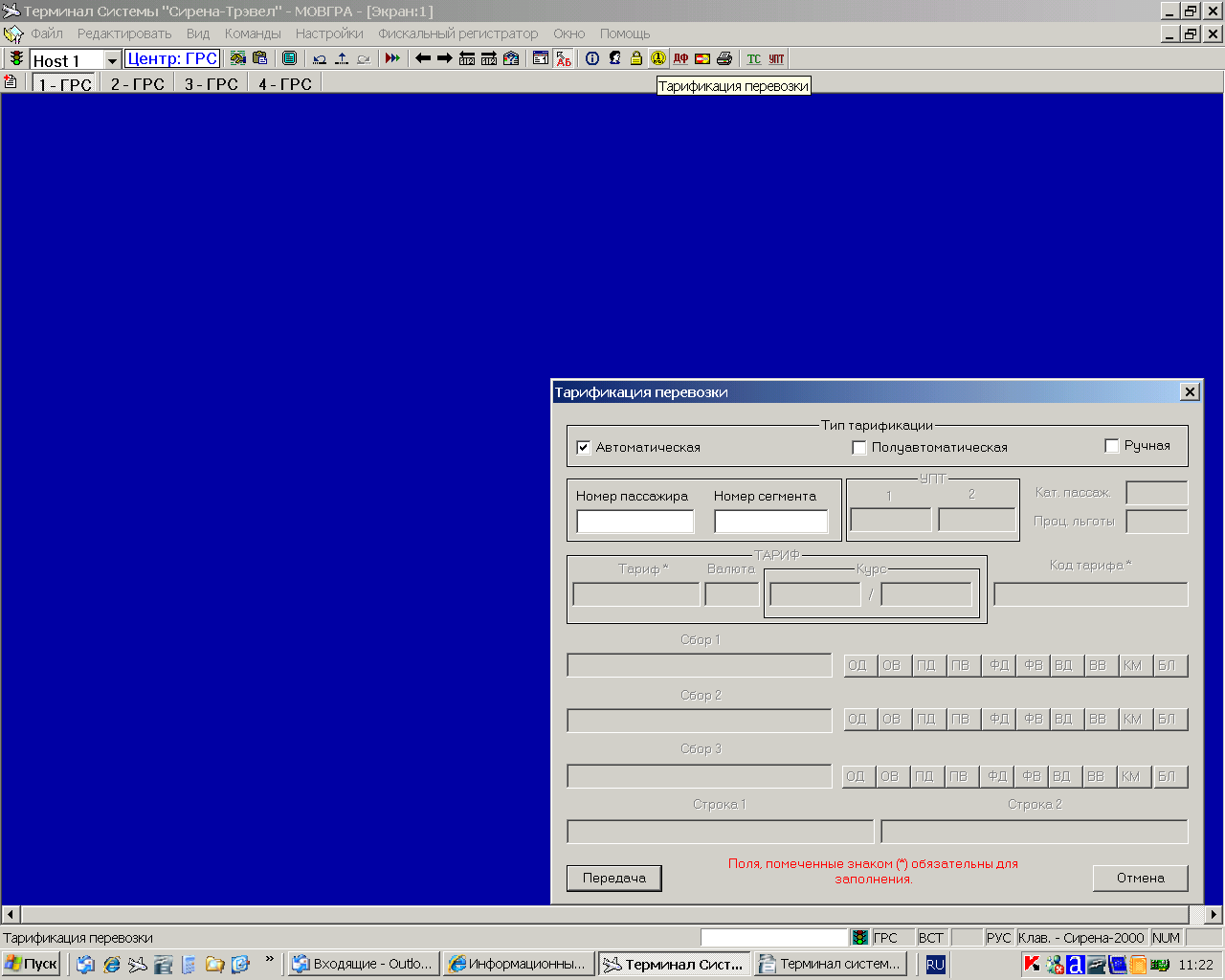Click the Отмена button
The height and width of the screenshot is (980, 1225).
coord(1141,878)
